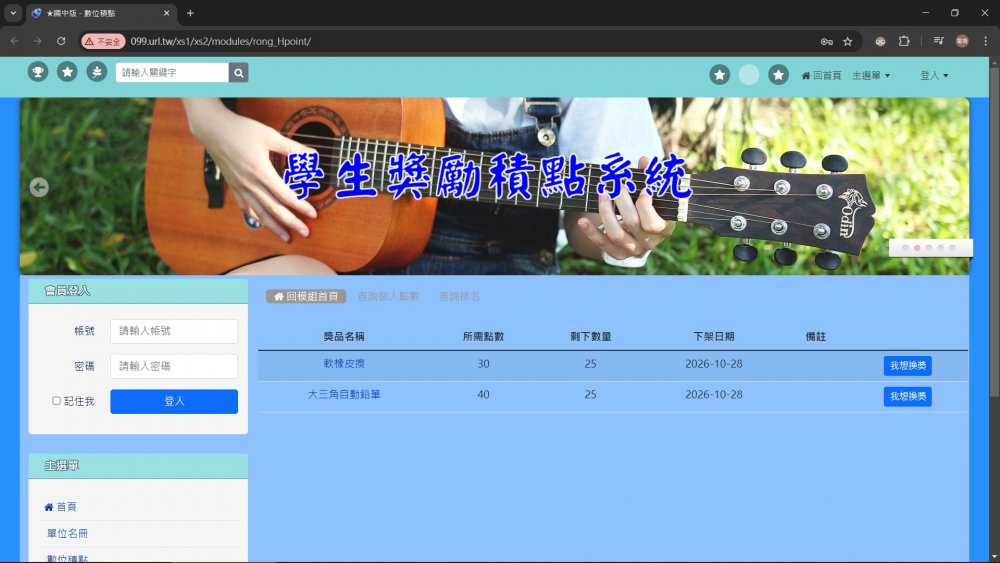Expand the 主選單 dropdown in navbar
This screenshot has height=563, width=1000.
pos(870,75)
